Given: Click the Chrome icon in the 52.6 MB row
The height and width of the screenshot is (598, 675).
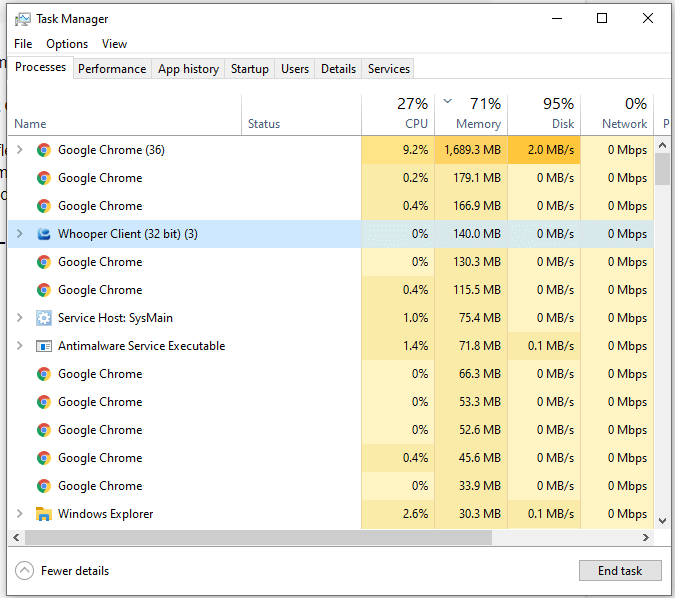Looking at the screenshot, I should pyautogui.click(x=43, y=430).
